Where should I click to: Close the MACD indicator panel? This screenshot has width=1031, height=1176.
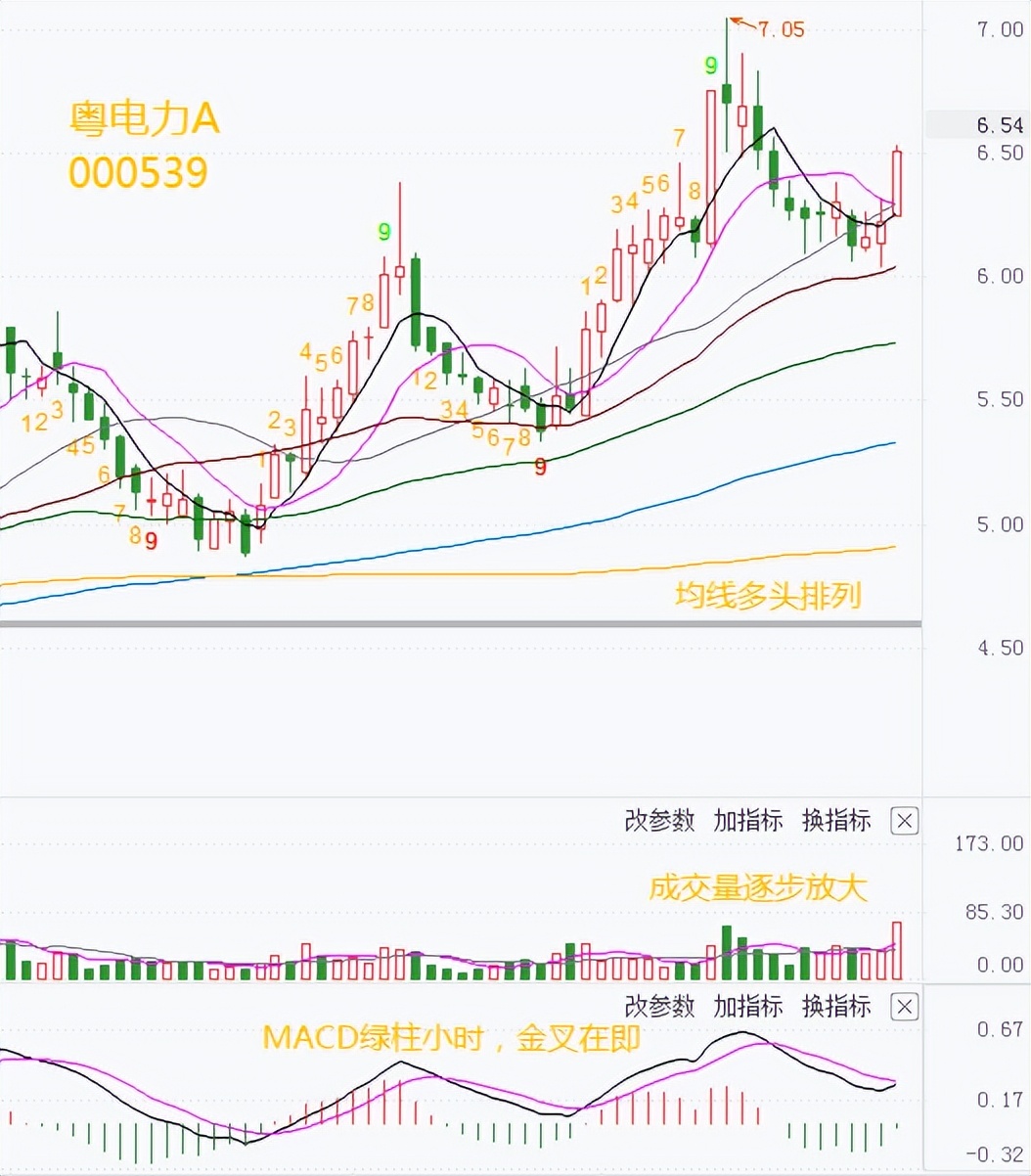pyautogui.click(x=904, y=1007)
